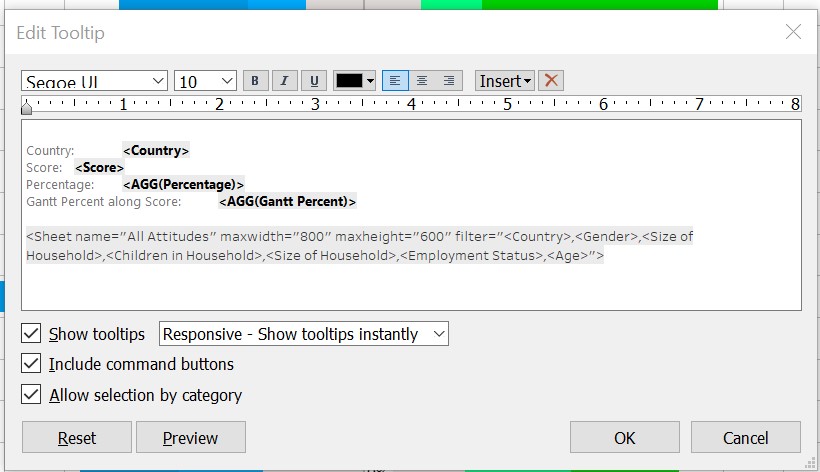Open the Insert menu
The height and width of the screenshot is (472, 820).
505,81
